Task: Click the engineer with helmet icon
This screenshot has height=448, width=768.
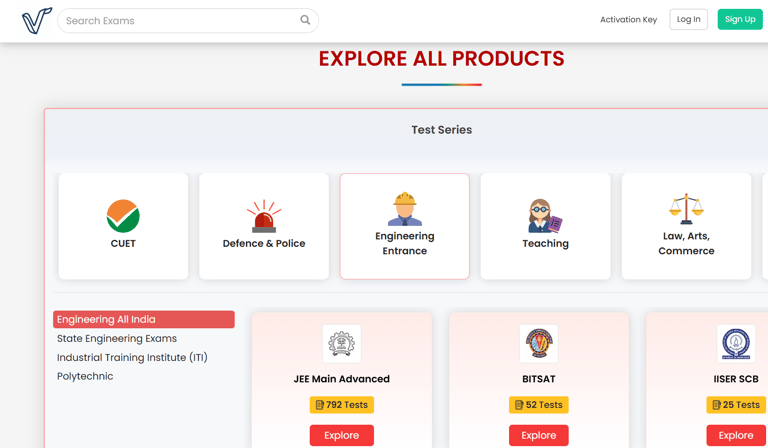Action: pyautogui.click(x=405, y=209)
